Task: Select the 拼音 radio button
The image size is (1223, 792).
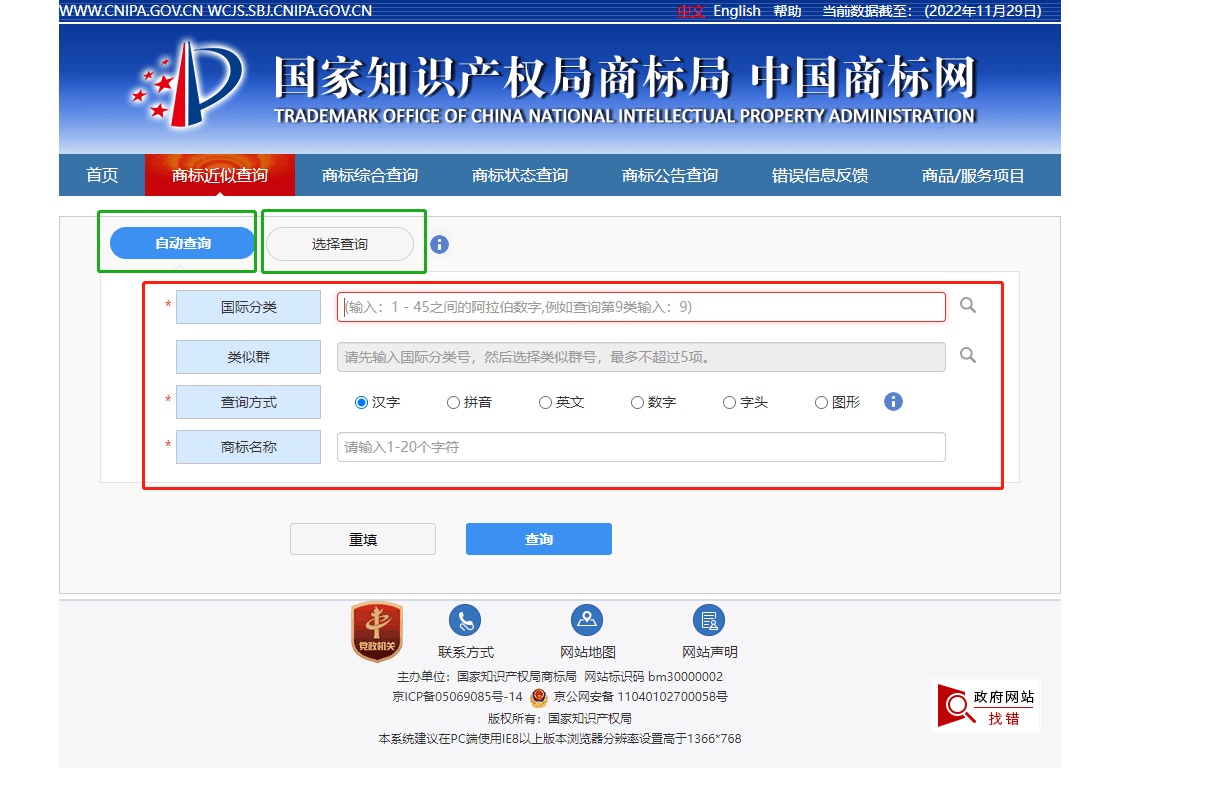Action: (453, 402)
